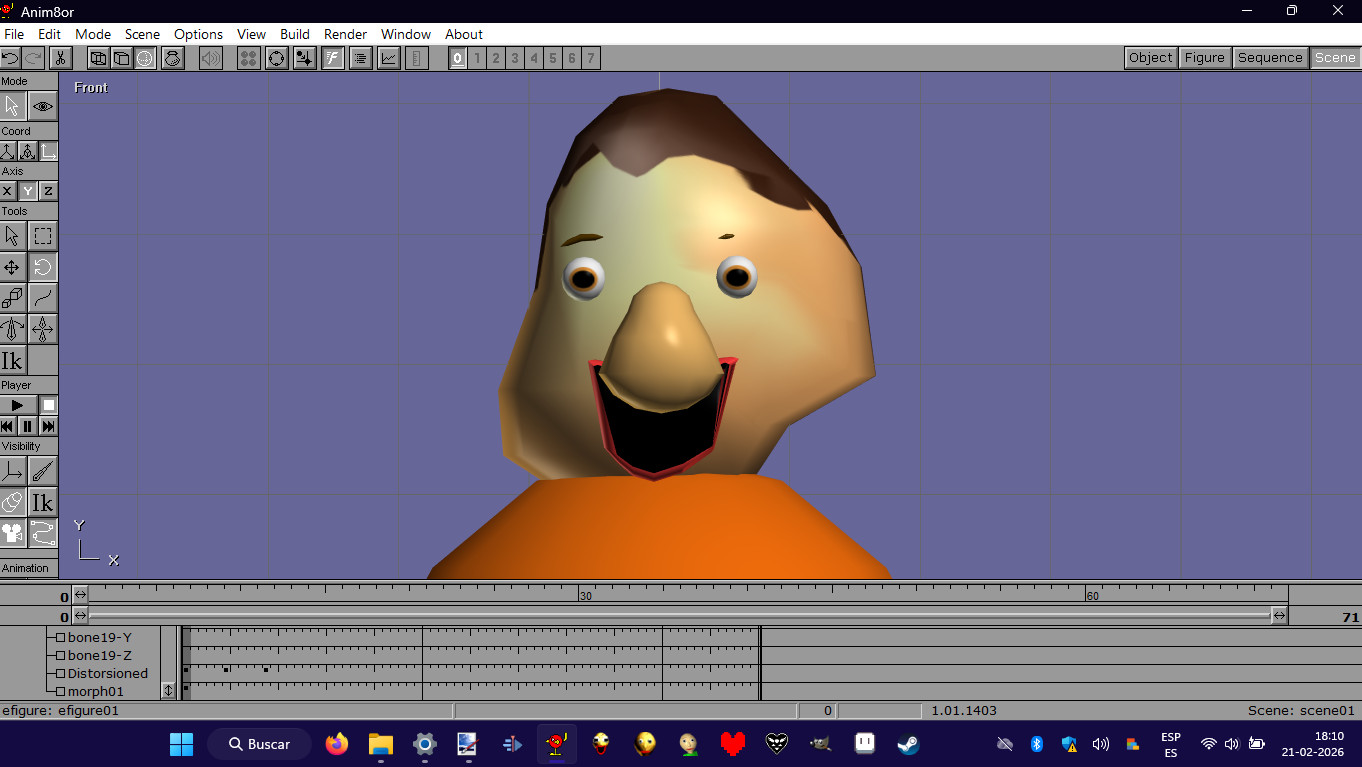Toggle the Y axis button
This screenshot has width=1362, height=767.
click(x=28, y=191)
